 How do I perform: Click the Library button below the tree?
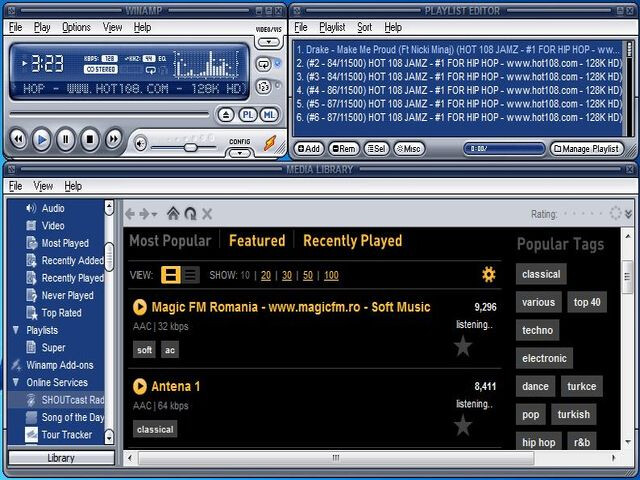pos(61,458)
